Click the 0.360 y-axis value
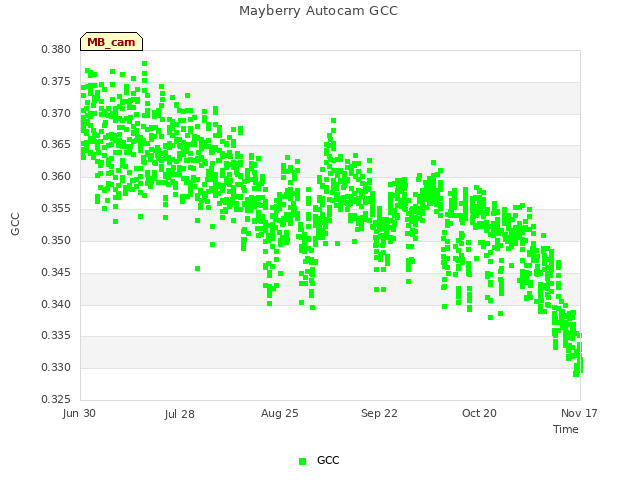 pyautogui.click(x=56, y=177)
